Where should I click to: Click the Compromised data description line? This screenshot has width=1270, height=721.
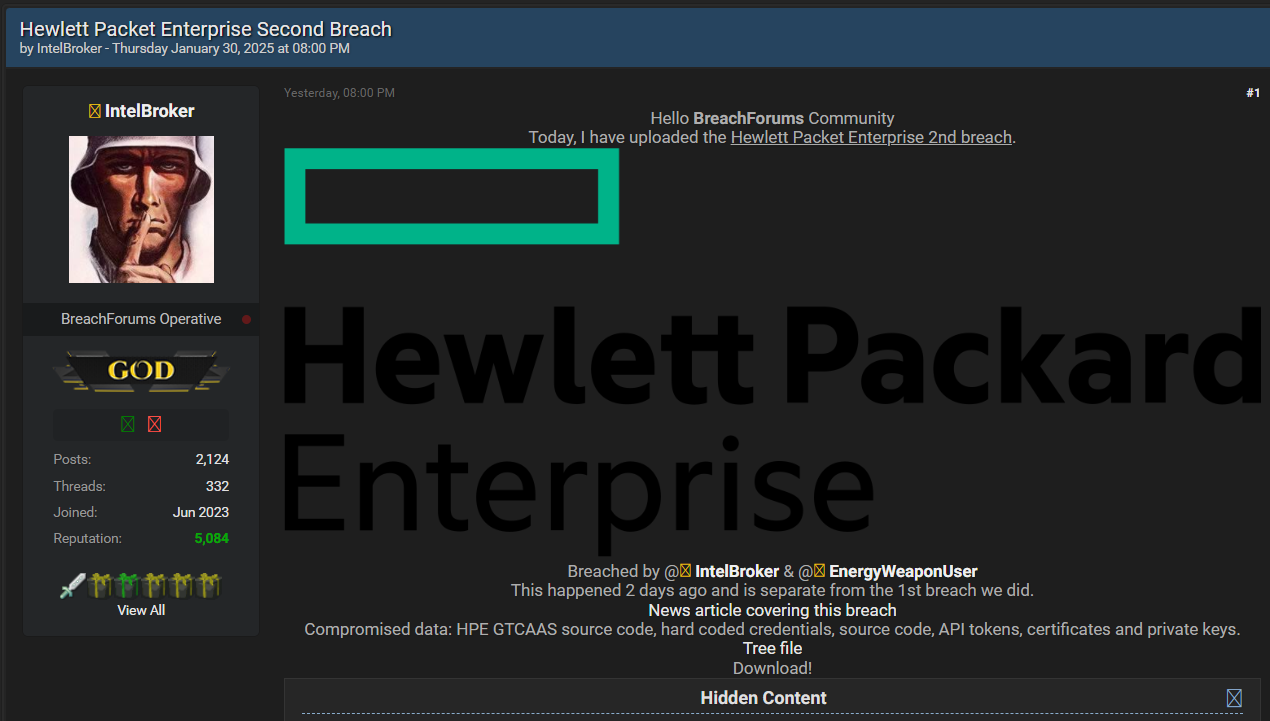(772, 629)
